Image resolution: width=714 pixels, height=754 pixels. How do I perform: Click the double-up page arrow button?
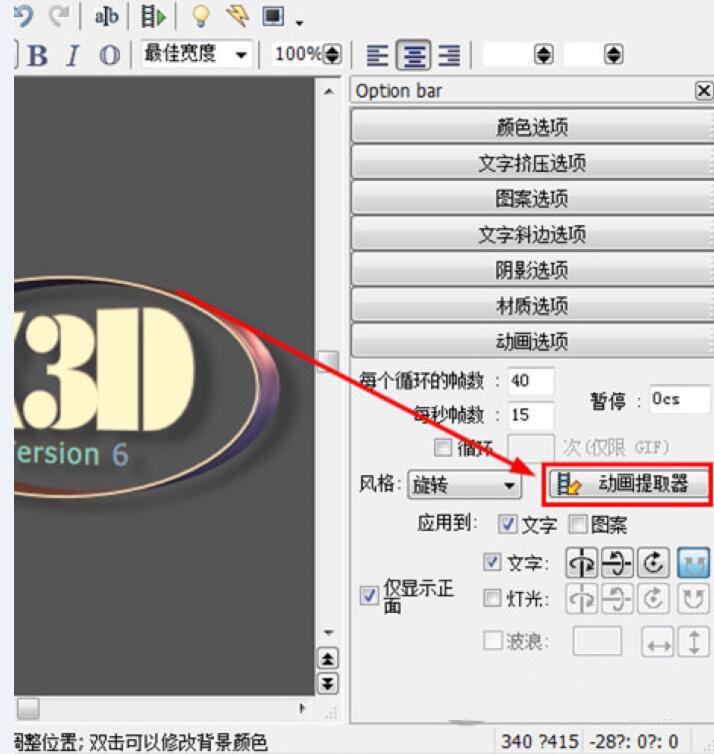(x=328, y=658)
